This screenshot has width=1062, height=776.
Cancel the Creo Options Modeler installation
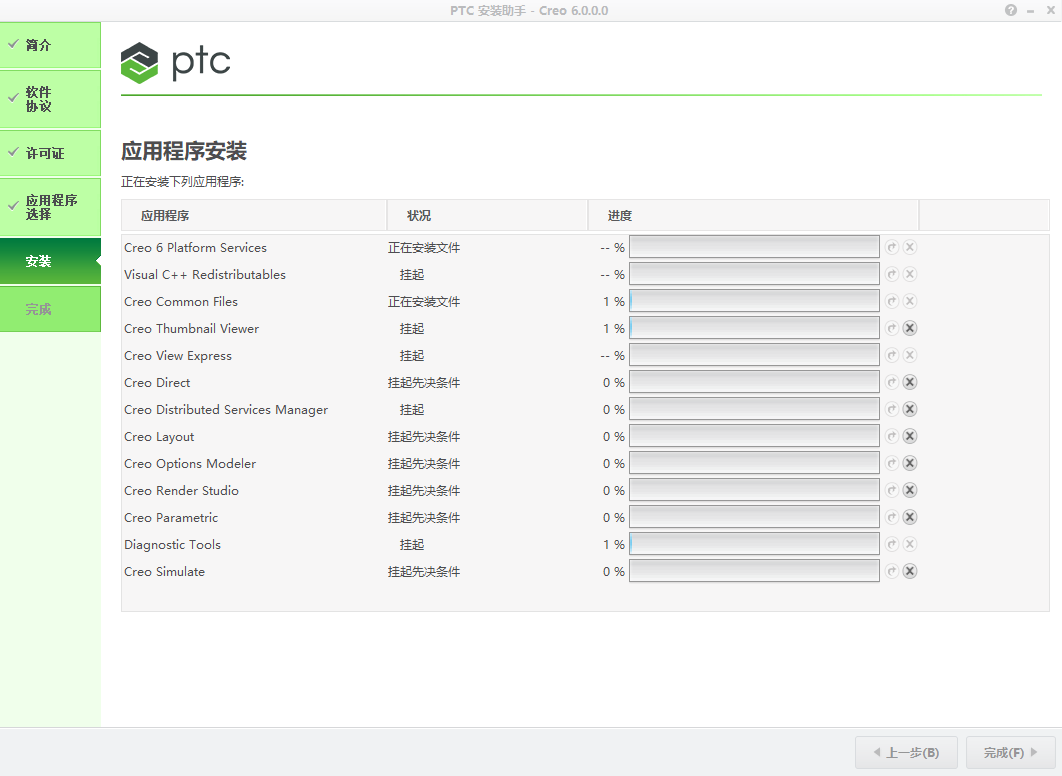click(x=908, y=462)
